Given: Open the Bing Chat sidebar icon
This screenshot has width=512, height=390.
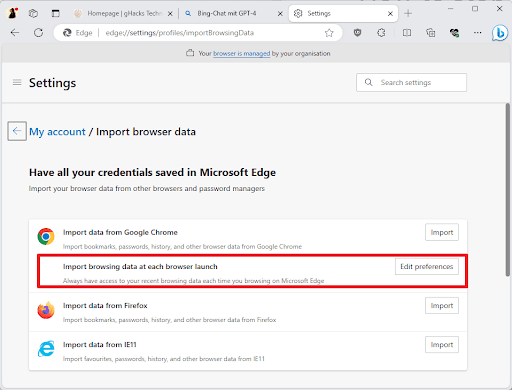Looking at the screenshot, I should (x=500, y=33).
